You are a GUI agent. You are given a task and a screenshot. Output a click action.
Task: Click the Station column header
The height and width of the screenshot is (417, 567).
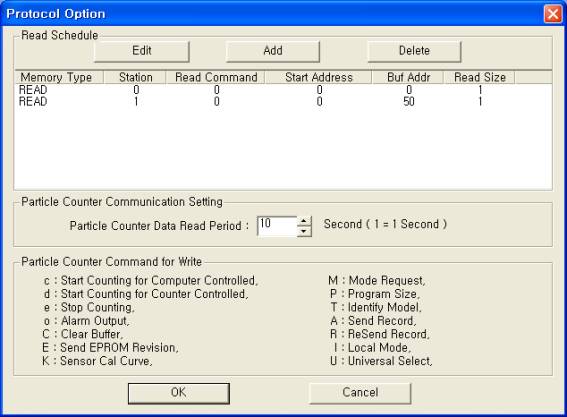click(135, 77)
